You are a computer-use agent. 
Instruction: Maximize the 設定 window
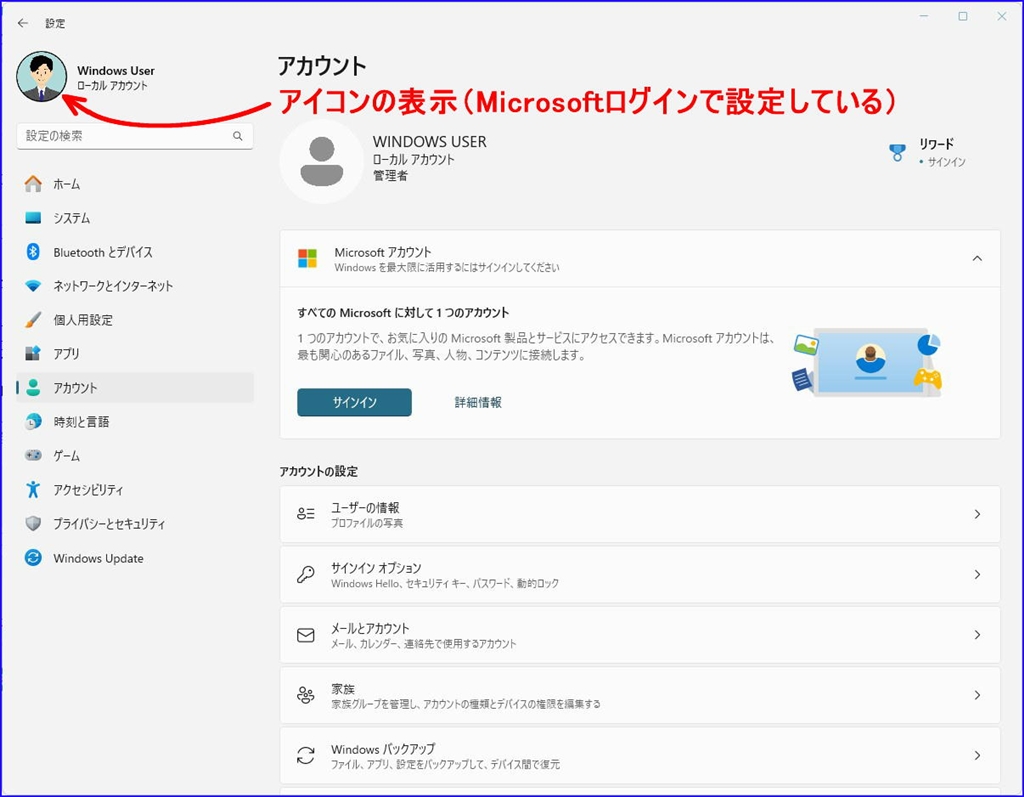963,16
